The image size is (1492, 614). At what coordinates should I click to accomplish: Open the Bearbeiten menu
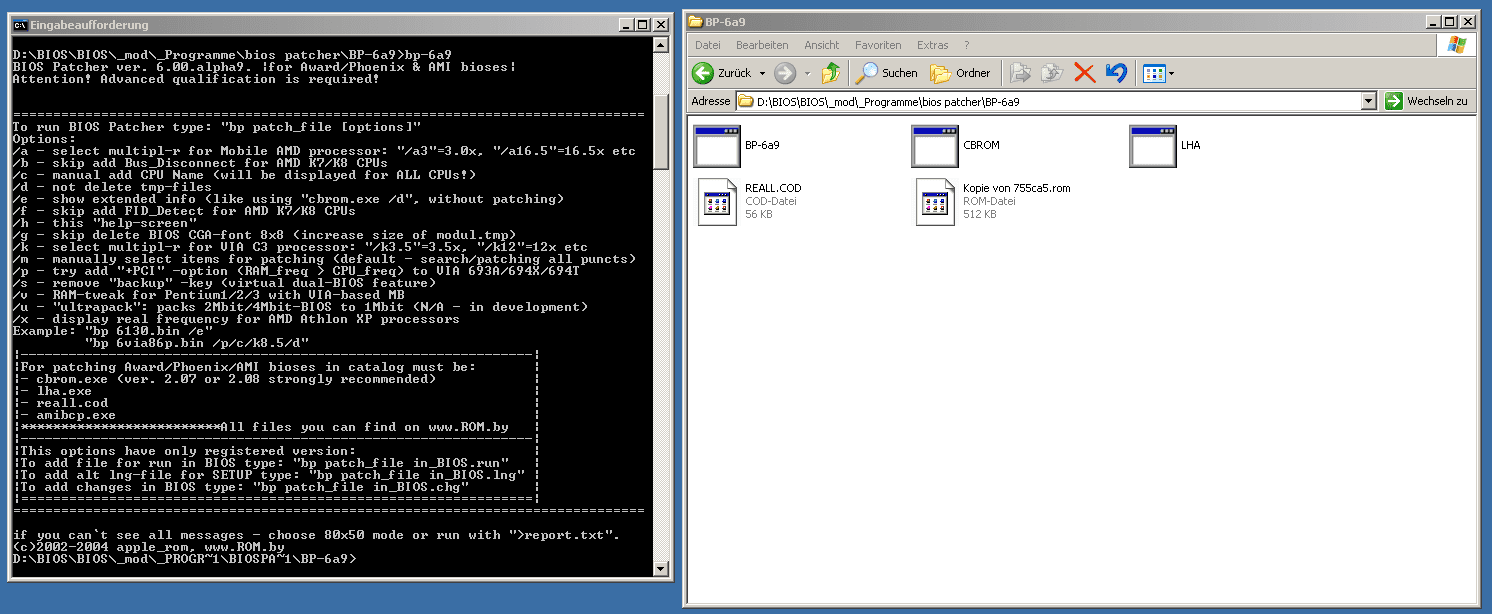pyautogui.click(x=762, y=45)
